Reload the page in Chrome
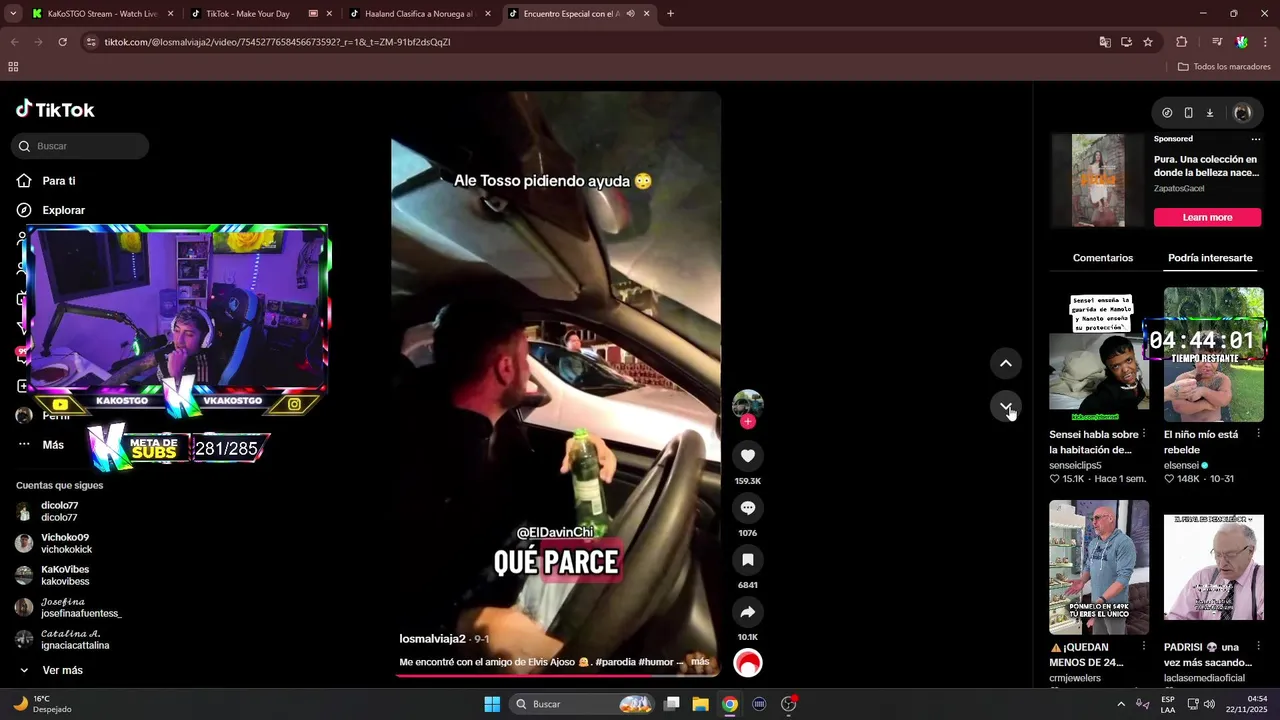 tap(62, 42)
